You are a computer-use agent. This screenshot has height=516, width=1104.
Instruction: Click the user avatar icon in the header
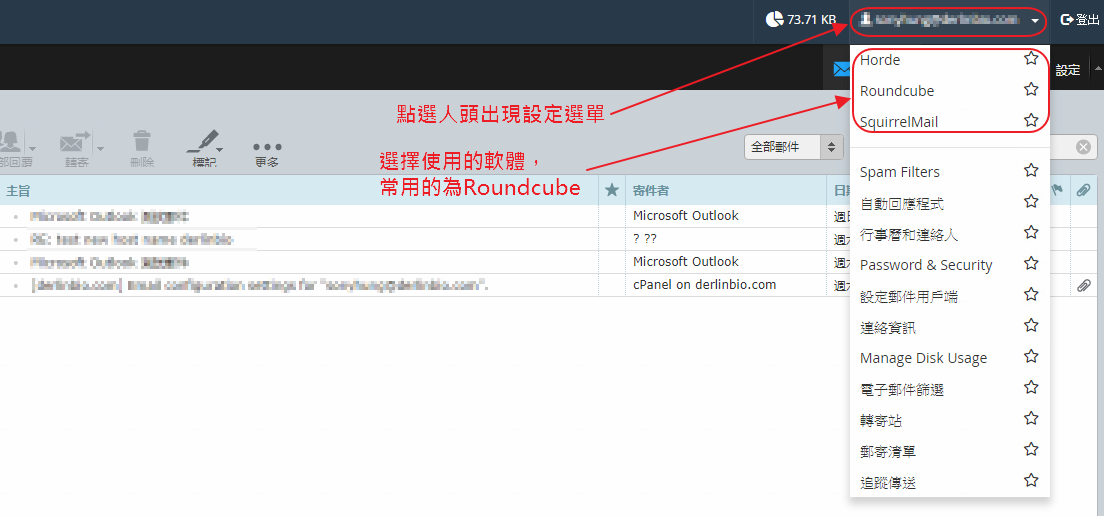point(865,20)
